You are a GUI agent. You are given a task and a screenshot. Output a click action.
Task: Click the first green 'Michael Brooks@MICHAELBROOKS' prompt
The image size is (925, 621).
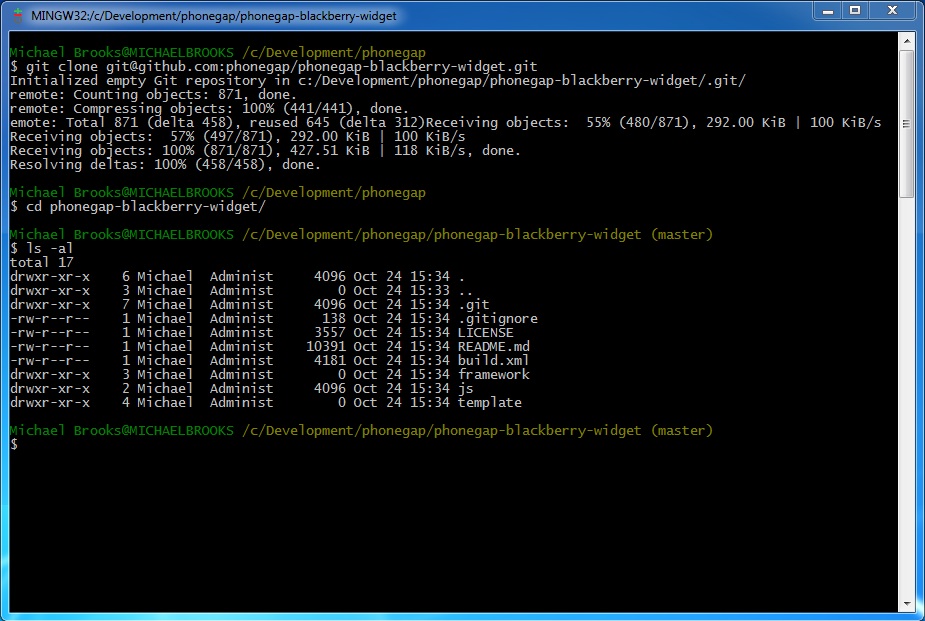(122, 52)
